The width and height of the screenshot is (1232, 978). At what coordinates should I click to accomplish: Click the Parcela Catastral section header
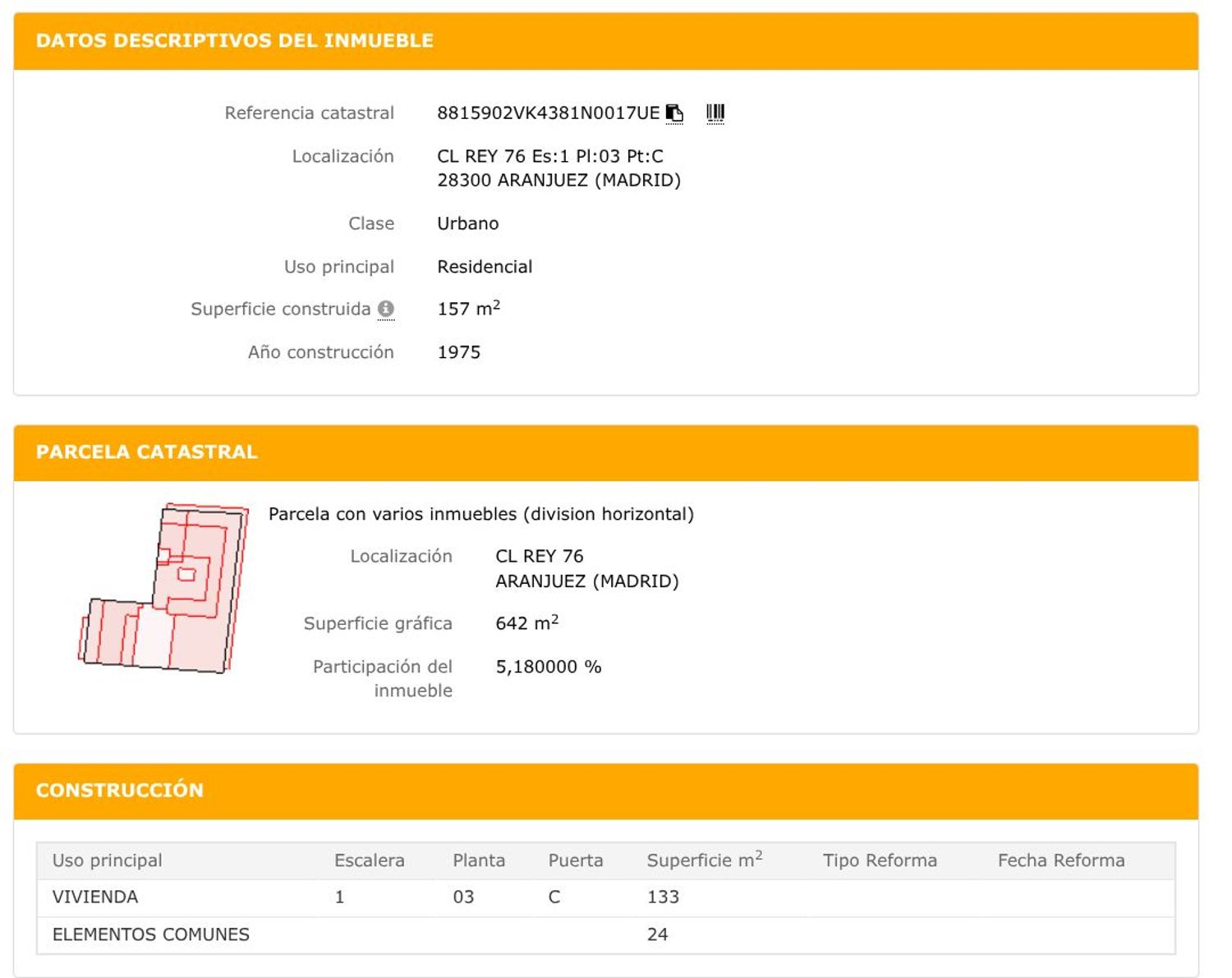147,452
